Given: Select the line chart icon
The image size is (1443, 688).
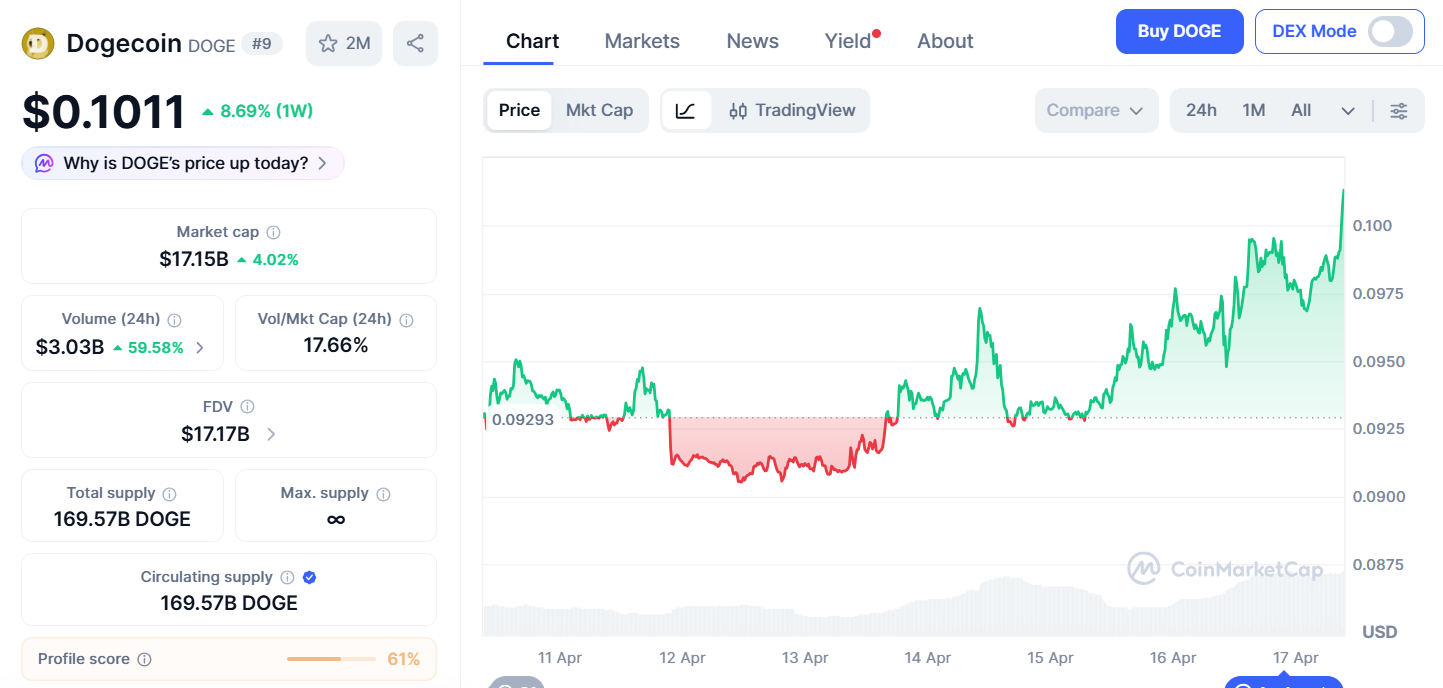Looking at the screenshot, I should coord(686,110).
